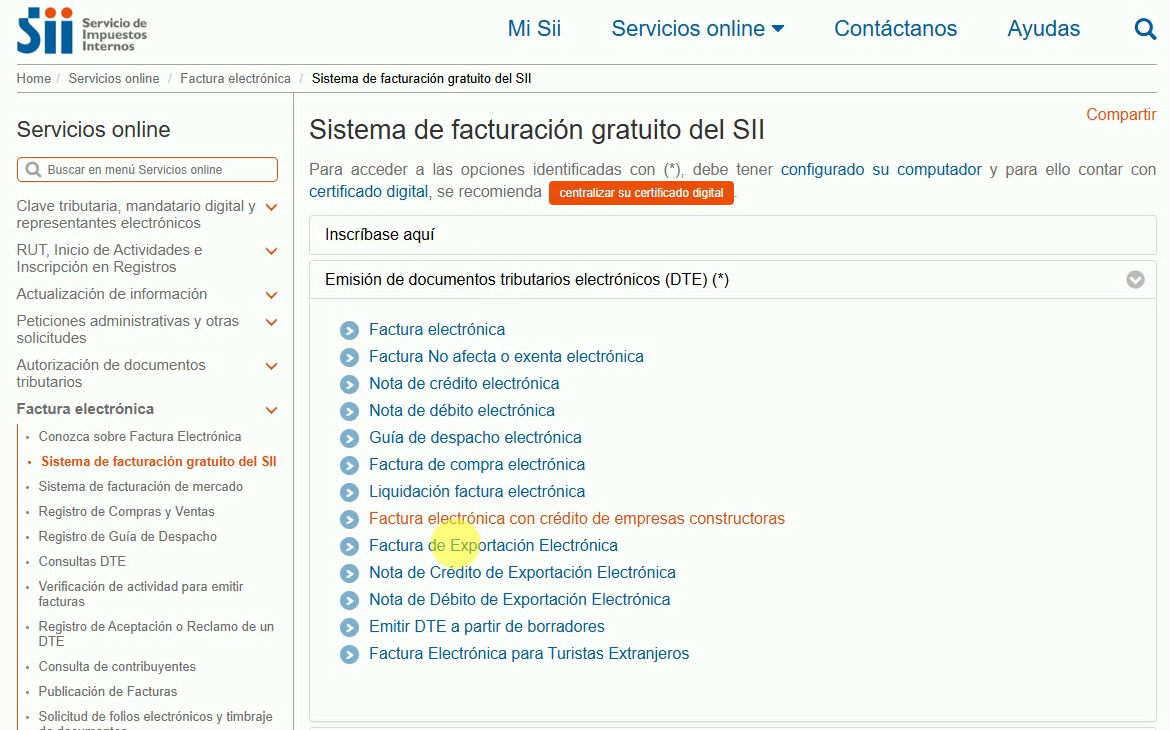Viewport: 1170px width, 730px height.
Task: Select Publicación de Facturas in sidebar
Action: [x=107, y=691]
